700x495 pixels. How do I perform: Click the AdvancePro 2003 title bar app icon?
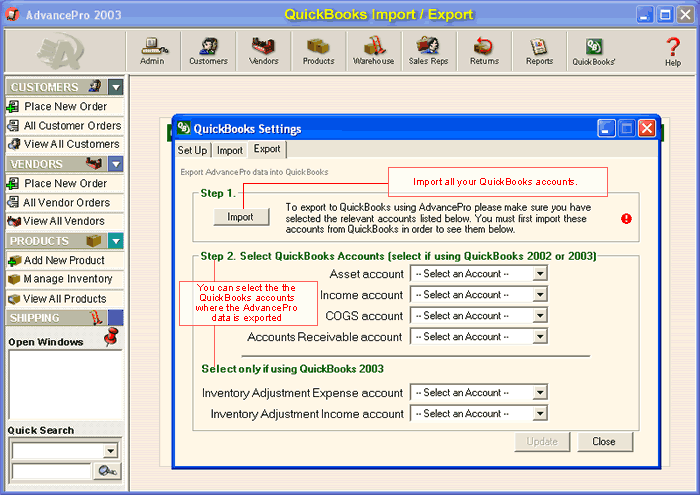tap(12, 14)
